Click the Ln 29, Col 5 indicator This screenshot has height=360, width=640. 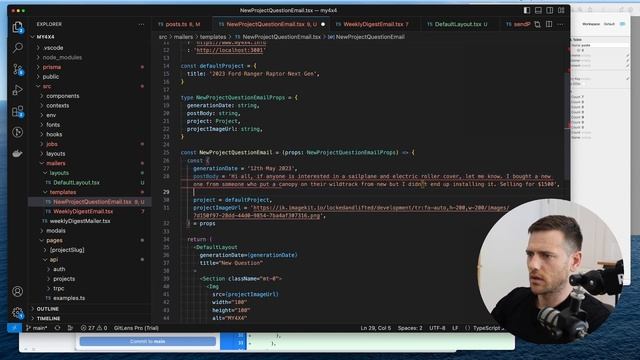click(x=376, y=328)
